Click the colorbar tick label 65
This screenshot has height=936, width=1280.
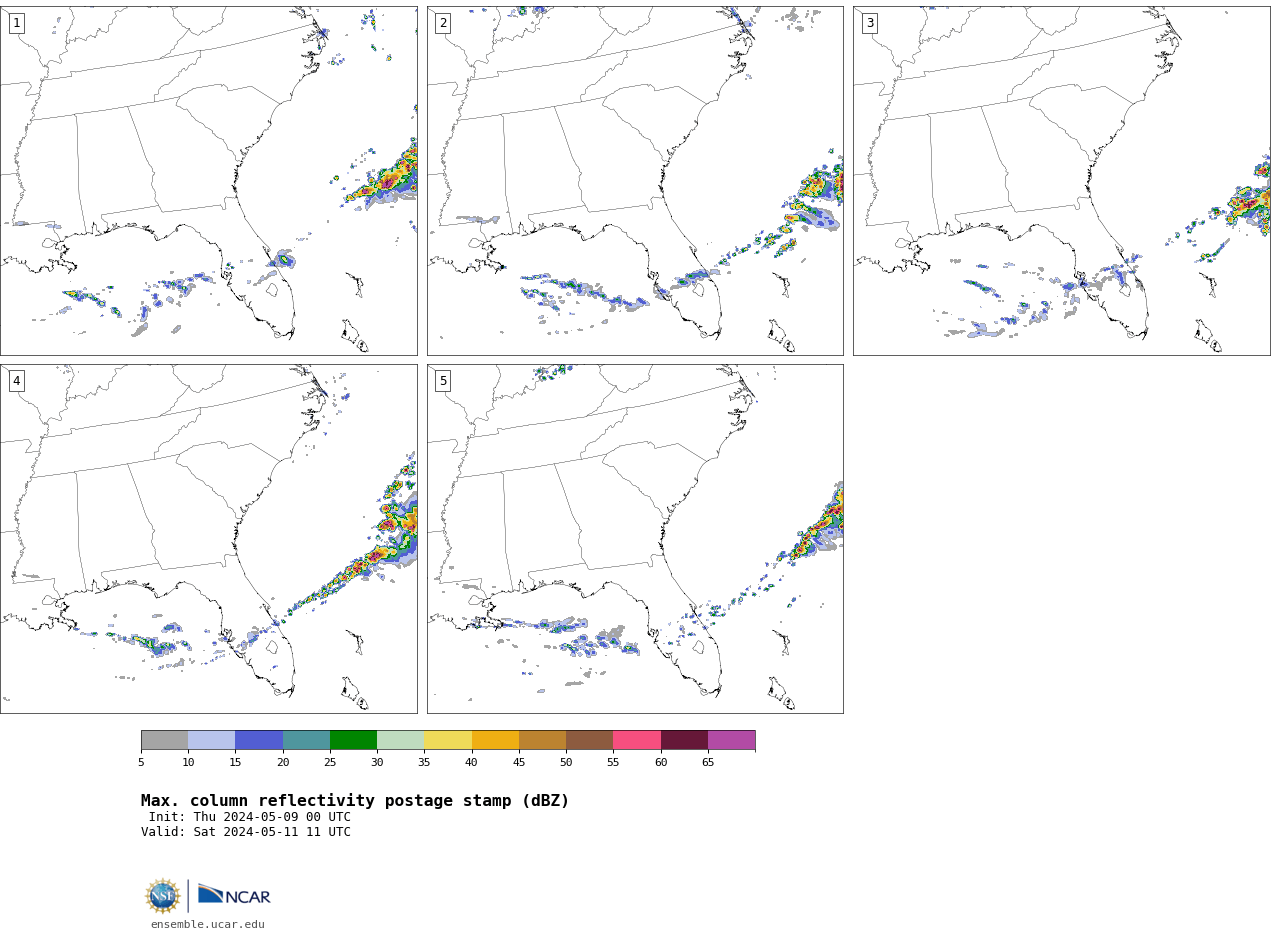(708, 763)
